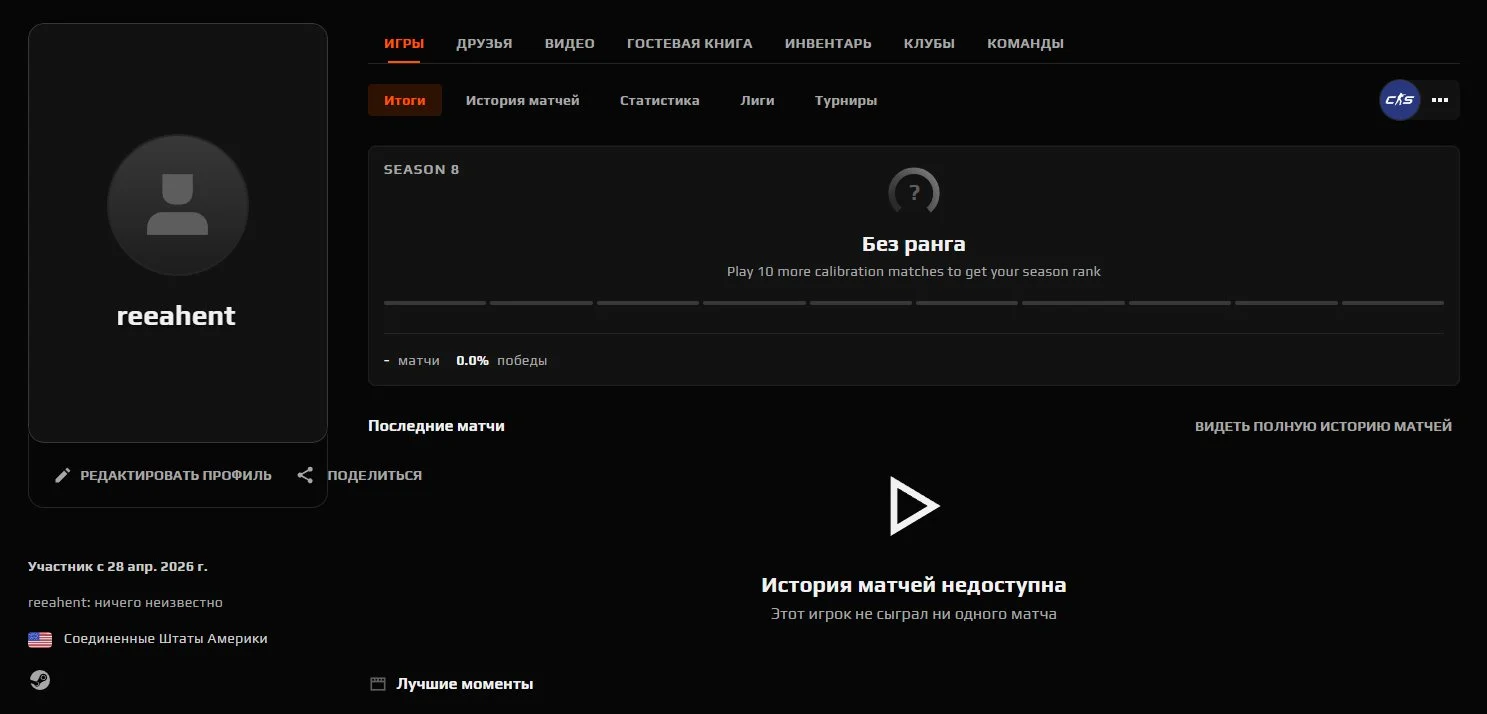Click the CS game icon badge
This screenshot has width=1487, height=714.
coord(1400,100)
